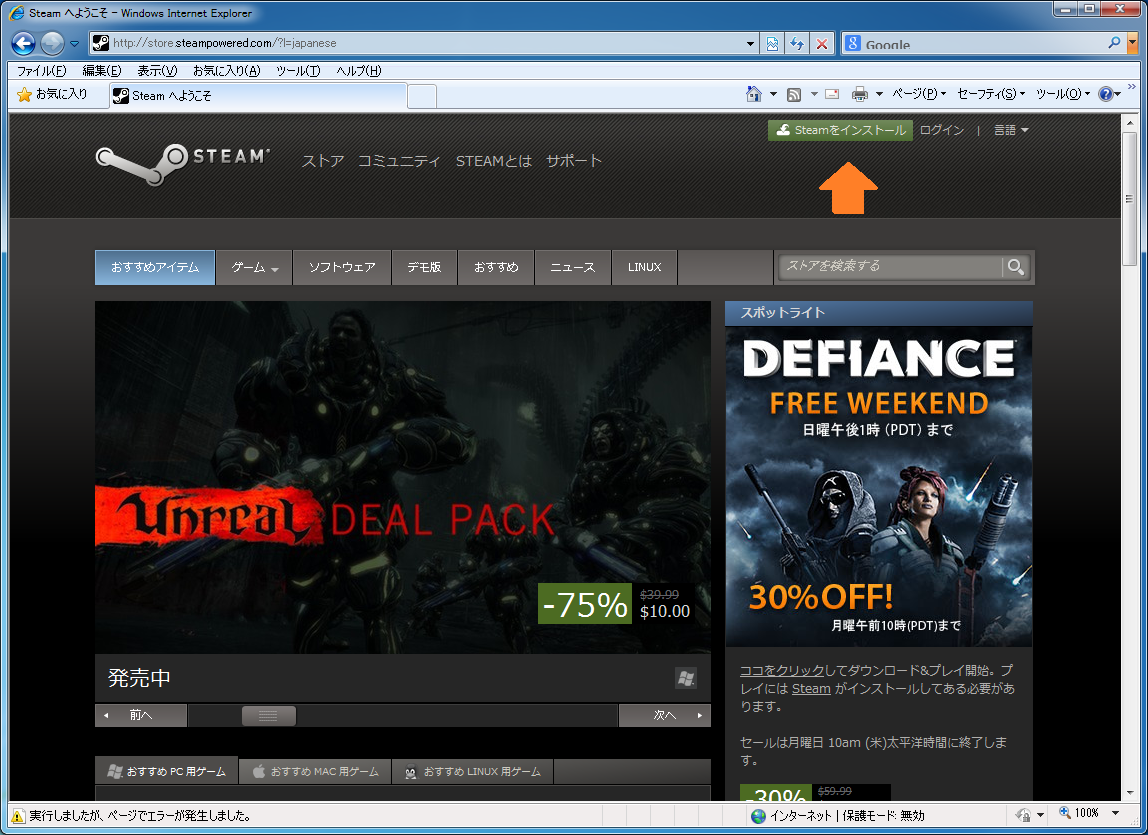Click the store search magnifier button
This screenshot has height=835, width=1148.
[x=1016, y=267]
